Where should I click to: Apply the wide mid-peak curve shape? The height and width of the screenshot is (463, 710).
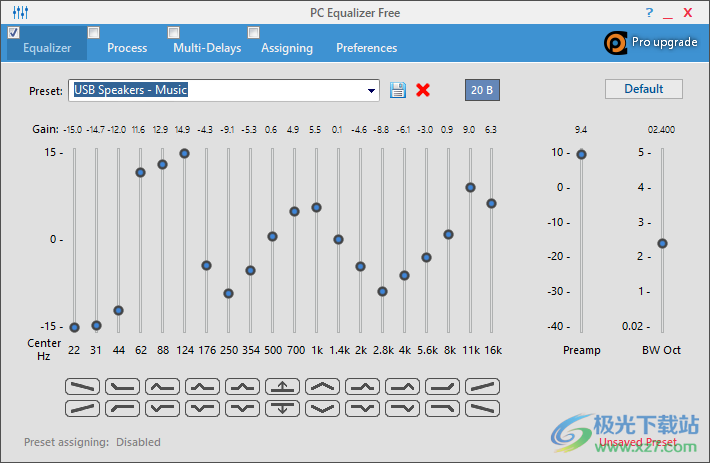pyautogui.click(x=322, y=387)
